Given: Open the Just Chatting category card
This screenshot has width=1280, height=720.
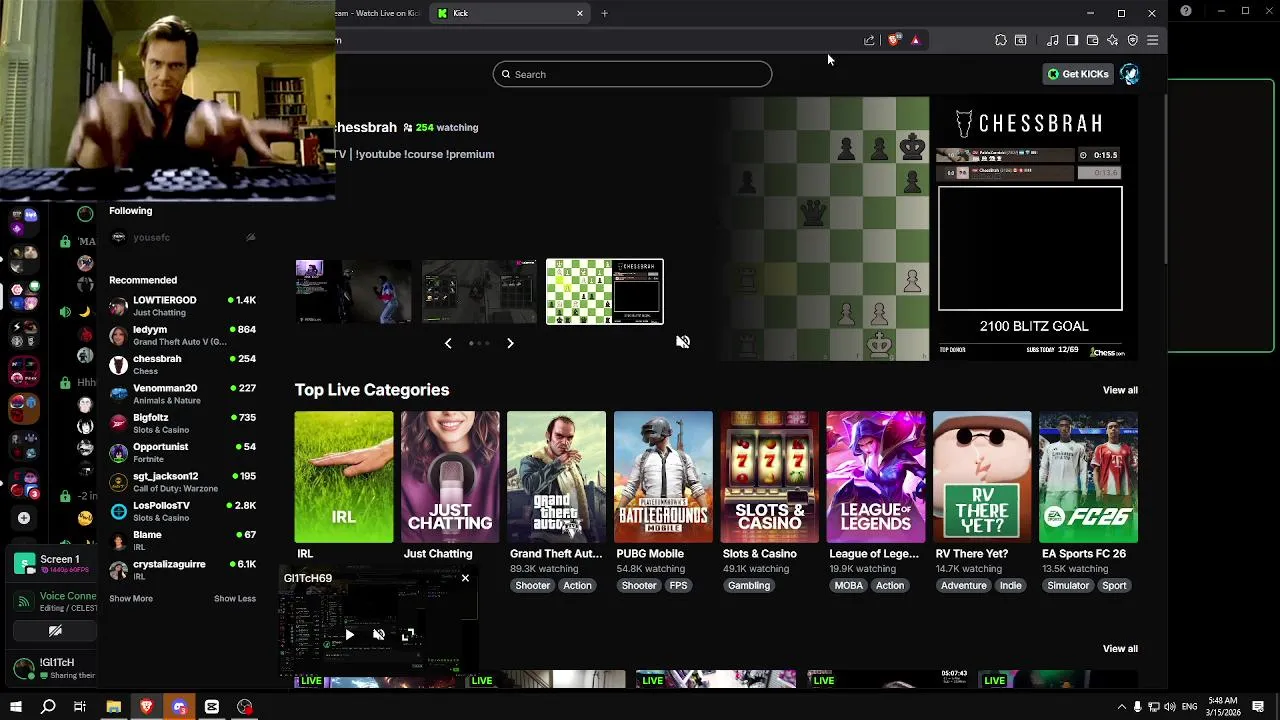Looking at the screenshot, I should 450,477.
